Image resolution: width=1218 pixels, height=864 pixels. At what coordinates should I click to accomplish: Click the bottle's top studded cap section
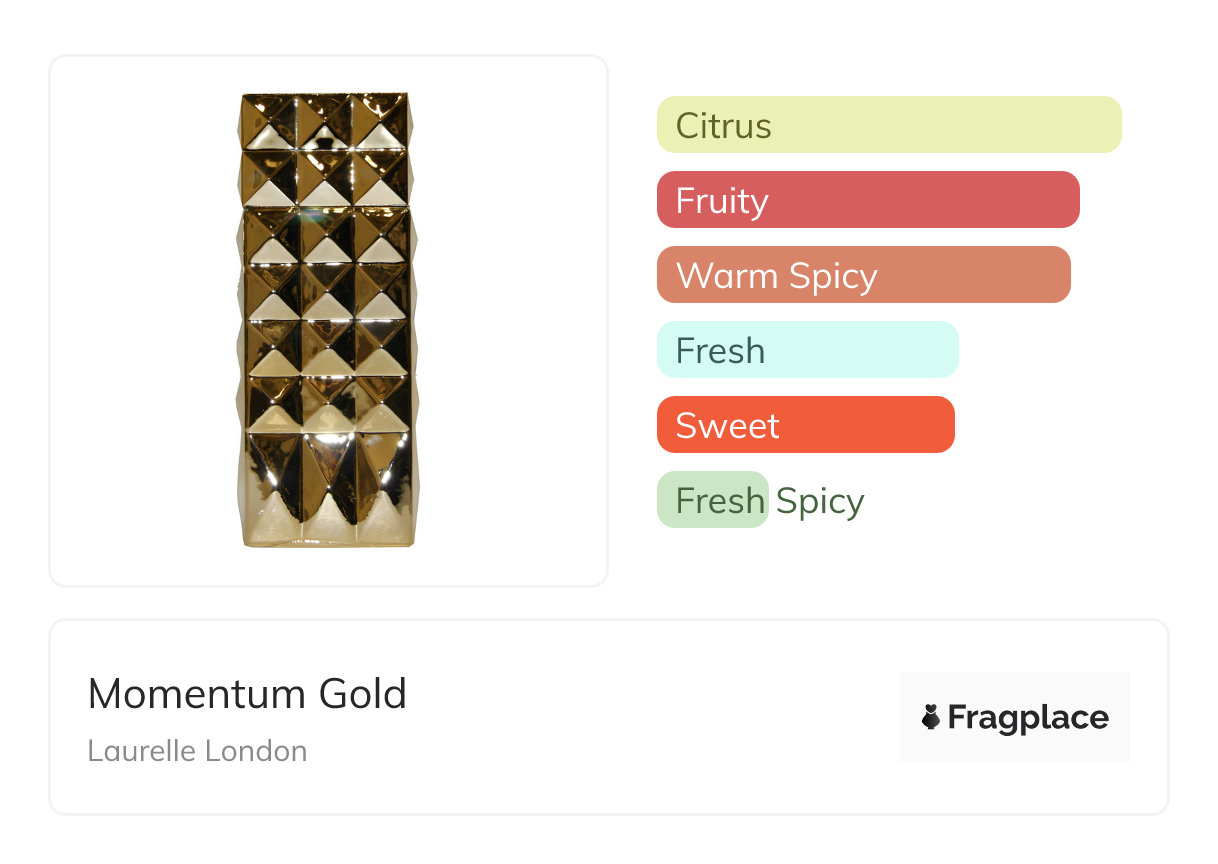point(327,148)
